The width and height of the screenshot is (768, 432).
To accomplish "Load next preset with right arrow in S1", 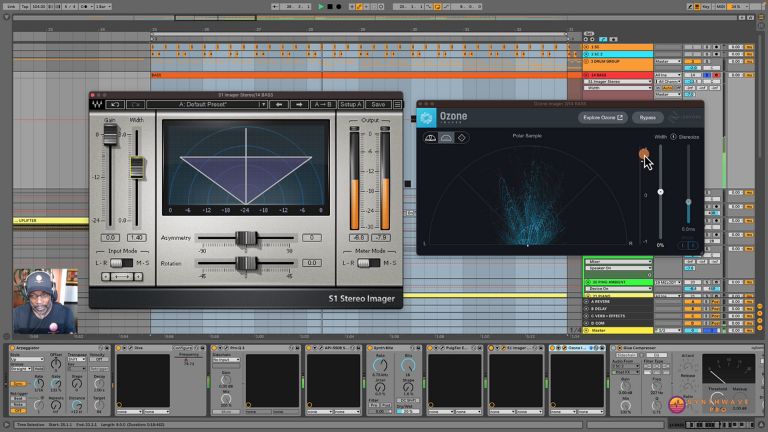I will click(x=299, y=104).
